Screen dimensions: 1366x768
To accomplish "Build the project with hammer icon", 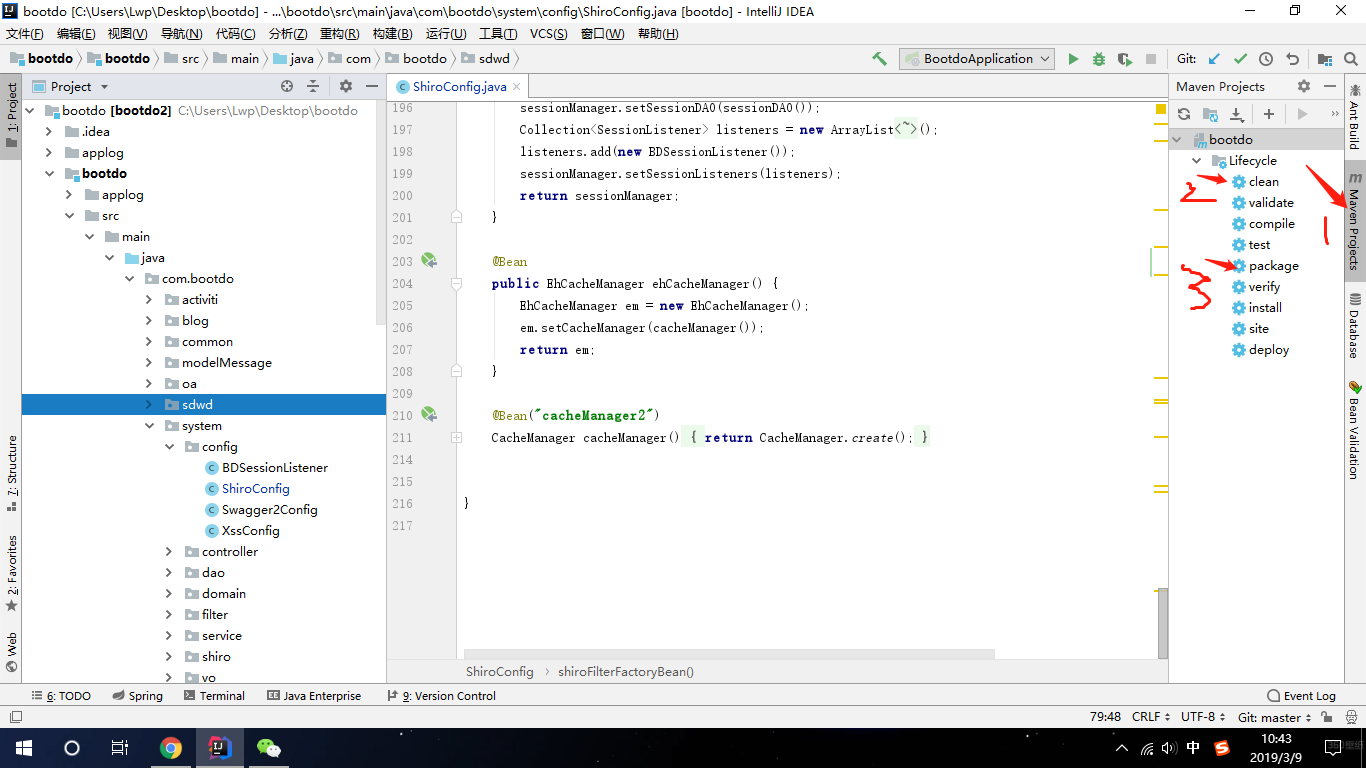I will [x=879, y=59].
